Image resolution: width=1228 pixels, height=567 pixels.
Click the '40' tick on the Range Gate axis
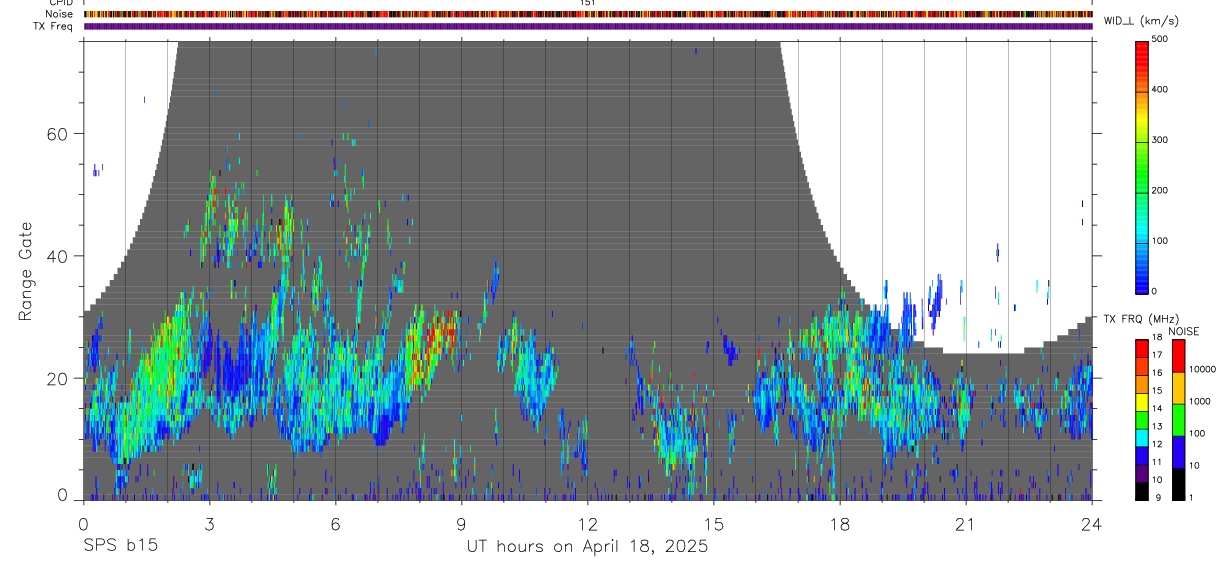point(56,256)
